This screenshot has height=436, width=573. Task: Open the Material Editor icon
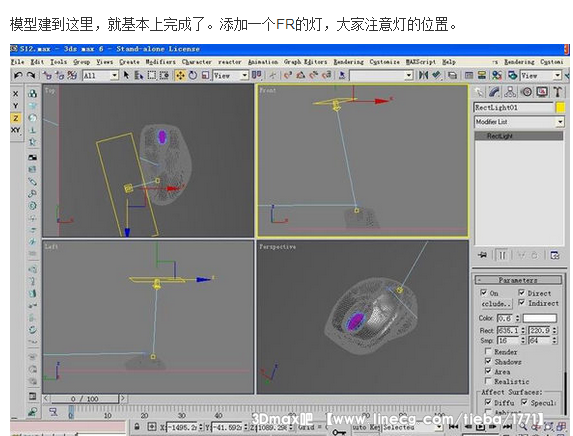[497, 75]
